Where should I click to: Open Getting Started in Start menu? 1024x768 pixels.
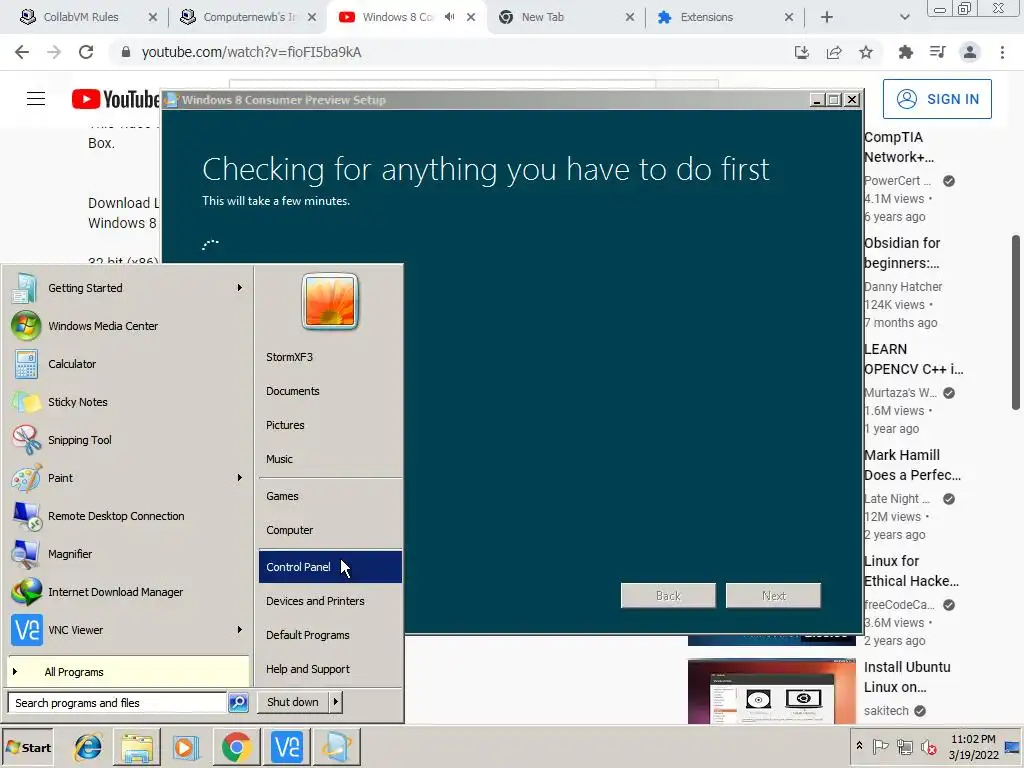[x=127, y=288]
